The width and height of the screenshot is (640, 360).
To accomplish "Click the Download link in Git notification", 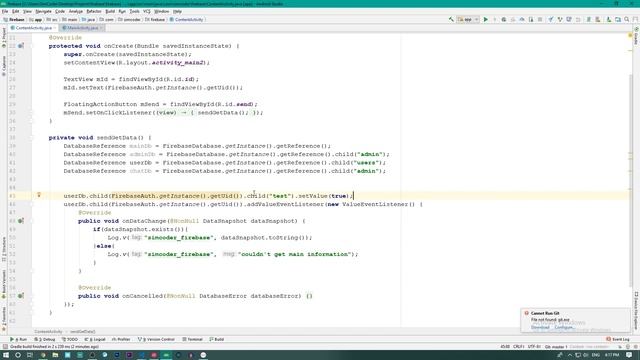I will tap(540, 327).
